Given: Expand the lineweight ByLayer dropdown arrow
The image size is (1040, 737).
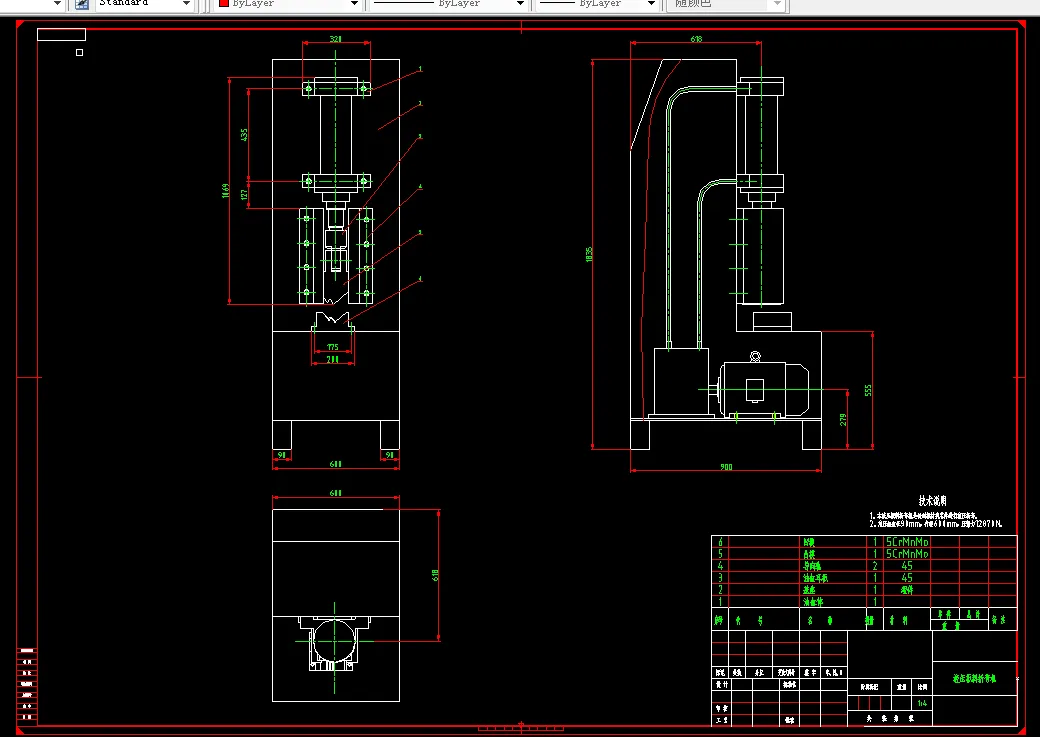Looking at the screenshot, I should [651, 4].
